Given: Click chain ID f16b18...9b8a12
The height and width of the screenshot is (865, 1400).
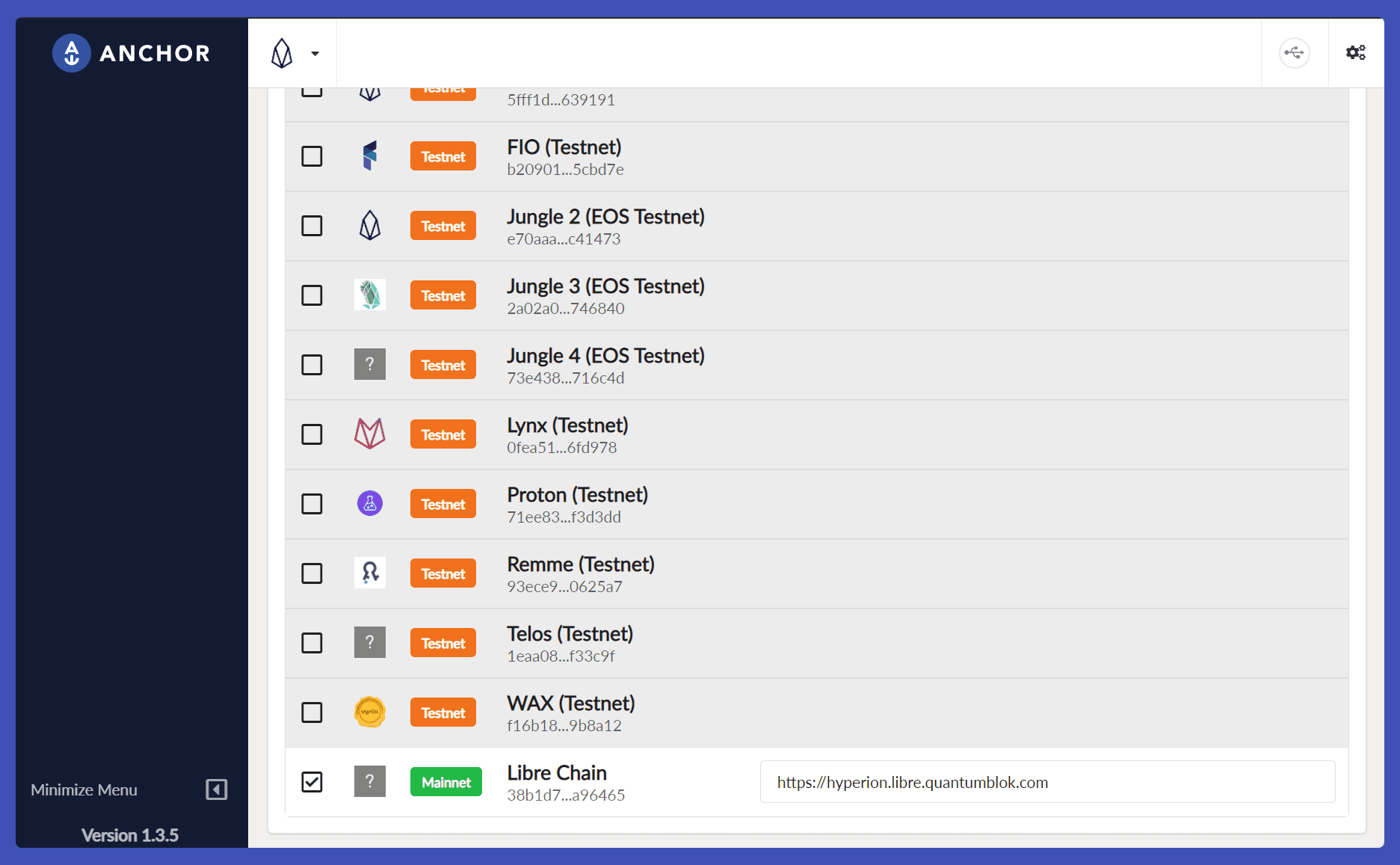Looking at the screenshot, I should 564,726.
